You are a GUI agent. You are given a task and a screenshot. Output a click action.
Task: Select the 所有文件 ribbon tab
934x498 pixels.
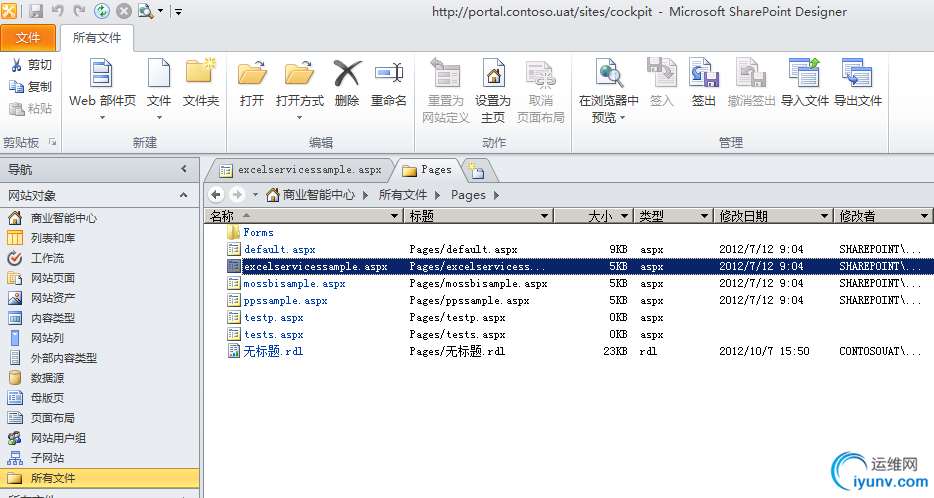(x=96, y=38)
